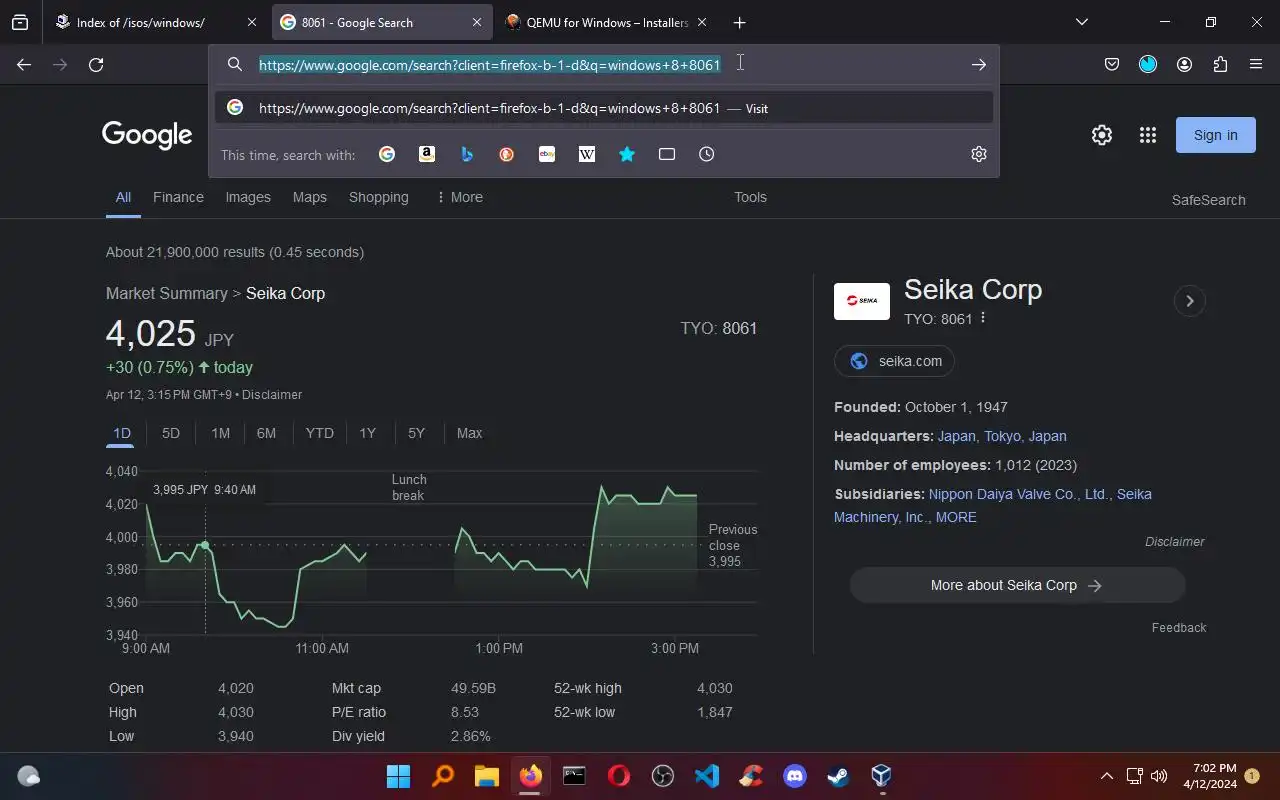Viewport: 1280px width, 800px height.
Task: Select the YTD chart range
Action: 319,433
